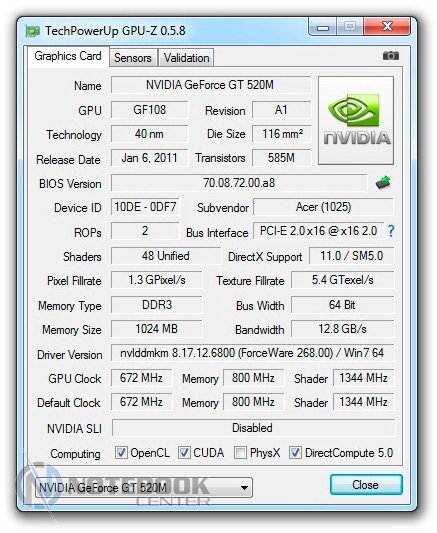437x533 pixels.
Task: Click the Name field showing GT 520M
Action: [211, 85]
